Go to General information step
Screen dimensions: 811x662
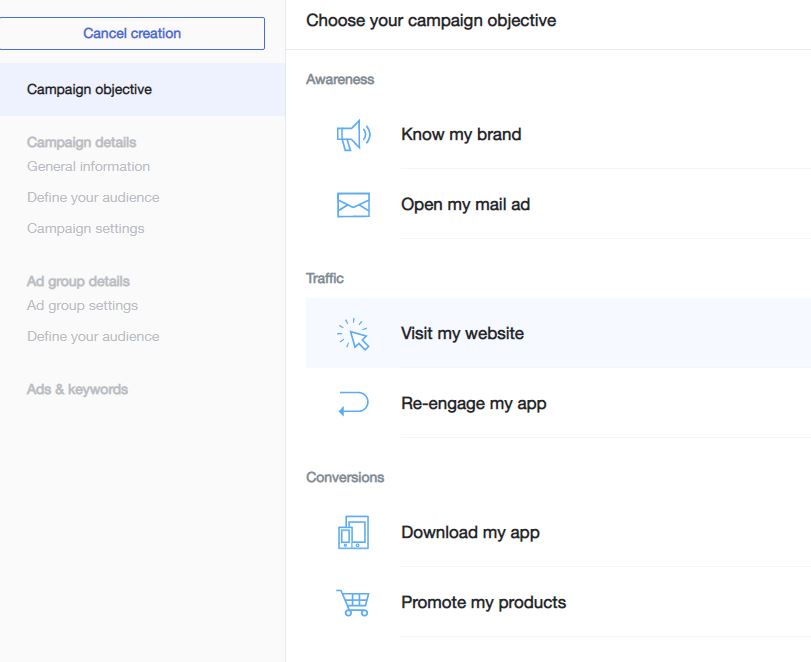pyautogui.click(x=88, y=167)
